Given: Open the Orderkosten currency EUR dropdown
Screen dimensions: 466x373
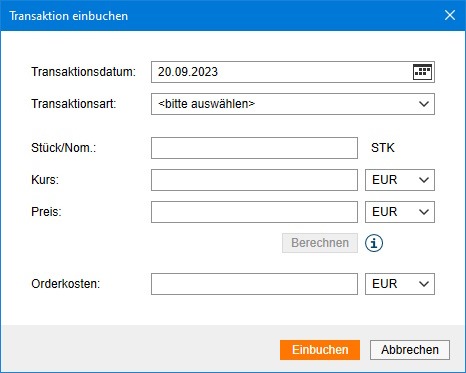Looking at the screenshot, I should [x=400, y=284].
